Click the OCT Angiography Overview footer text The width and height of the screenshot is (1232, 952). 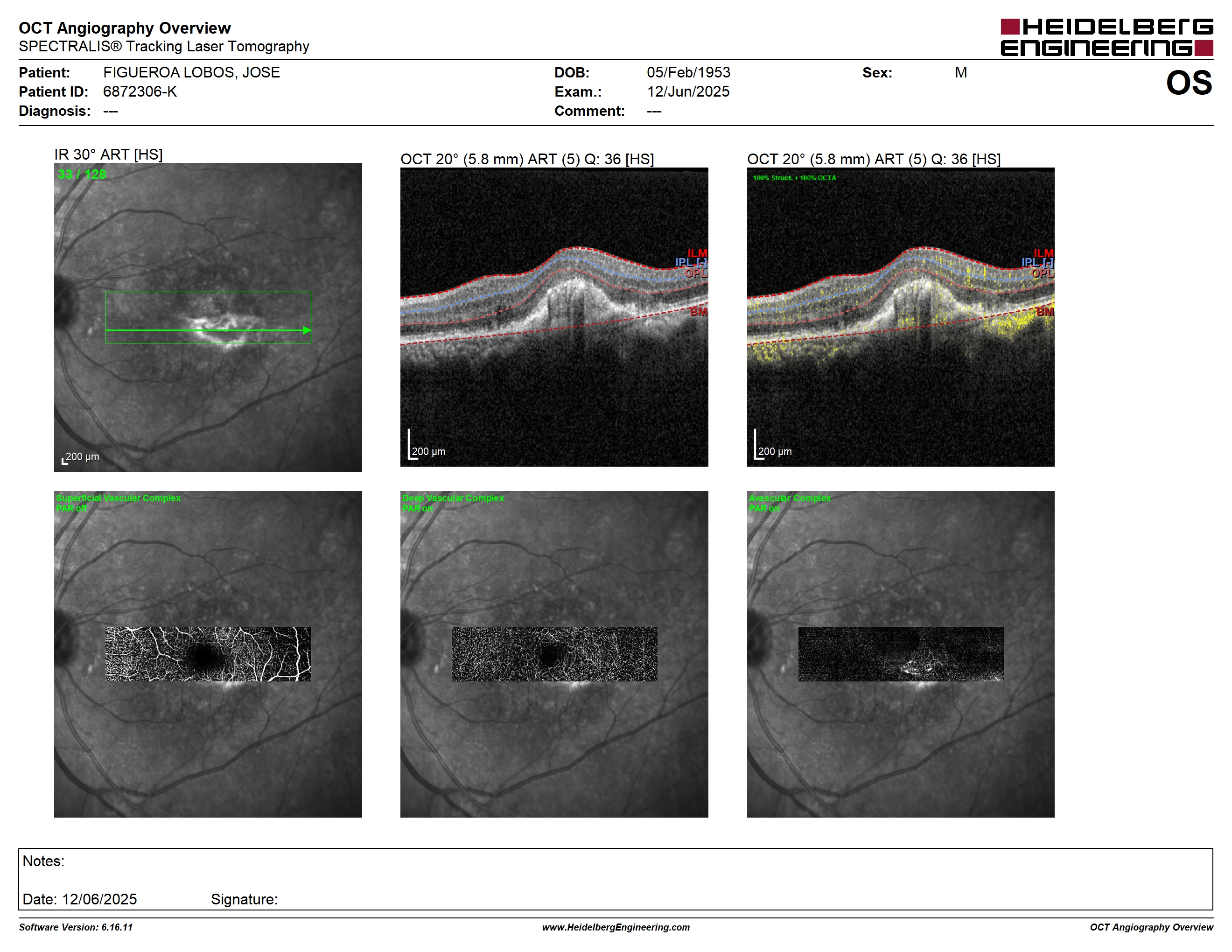(x=1151, y=927)
